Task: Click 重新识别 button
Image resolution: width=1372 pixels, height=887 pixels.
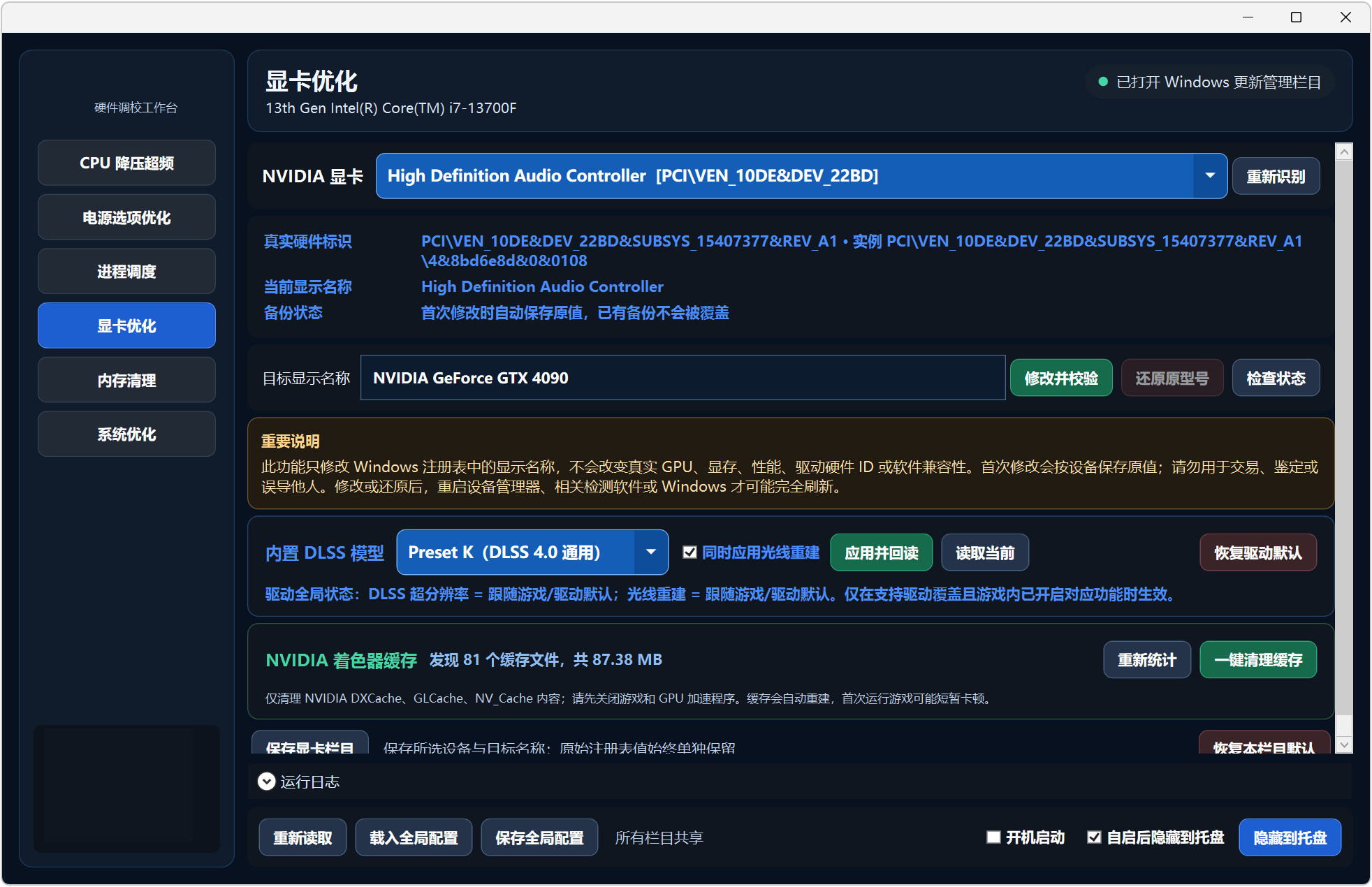Action: (x=1276, y=176)
